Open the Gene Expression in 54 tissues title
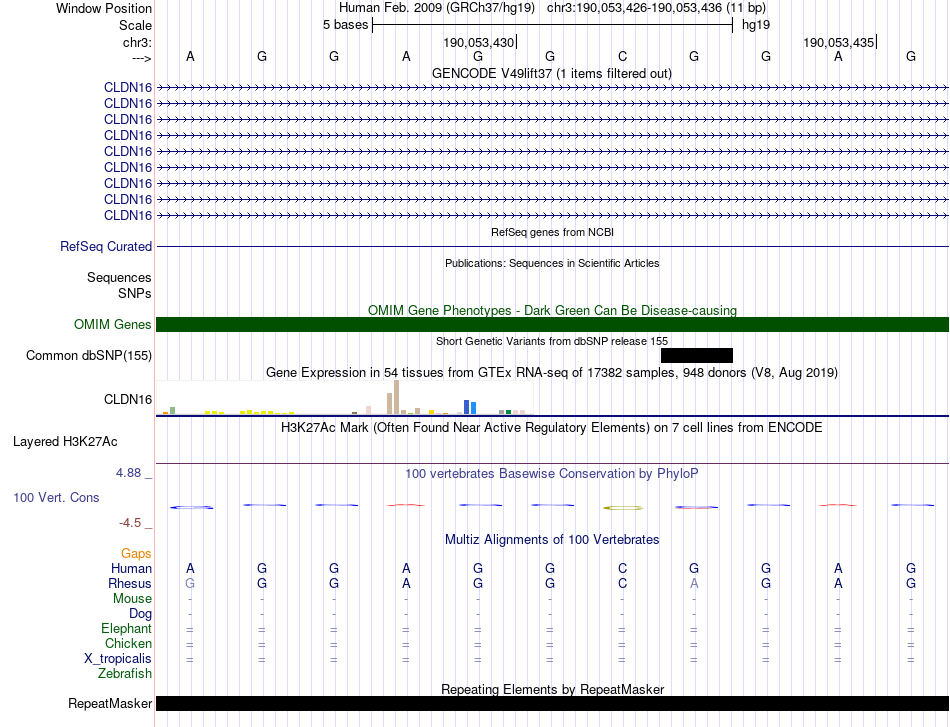 coord(552,373)
